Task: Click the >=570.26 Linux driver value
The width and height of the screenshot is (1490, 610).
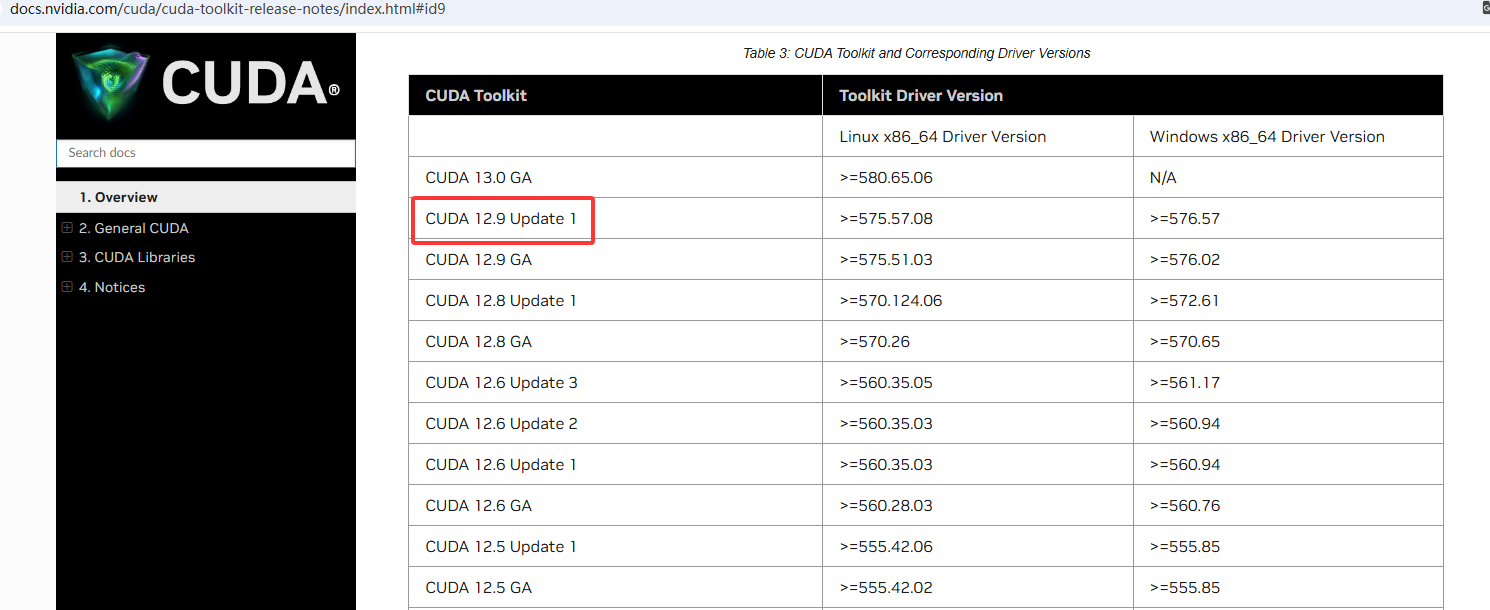Action: pyautogui.click(x=874, y=342)
